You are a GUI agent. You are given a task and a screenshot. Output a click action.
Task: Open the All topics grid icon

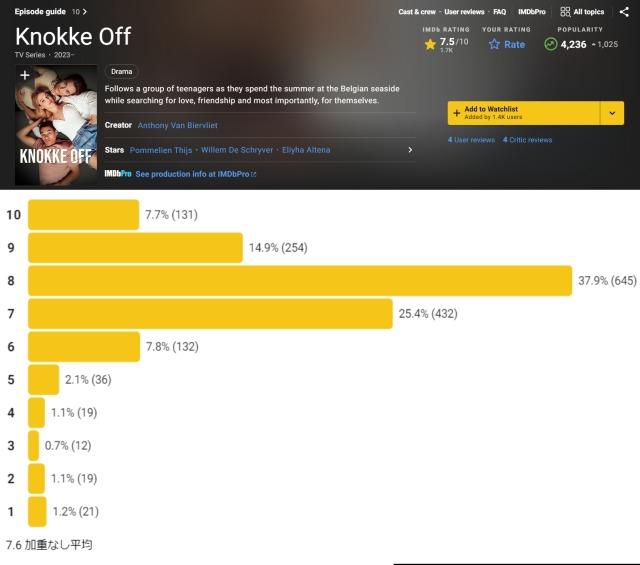click(566, 12)
